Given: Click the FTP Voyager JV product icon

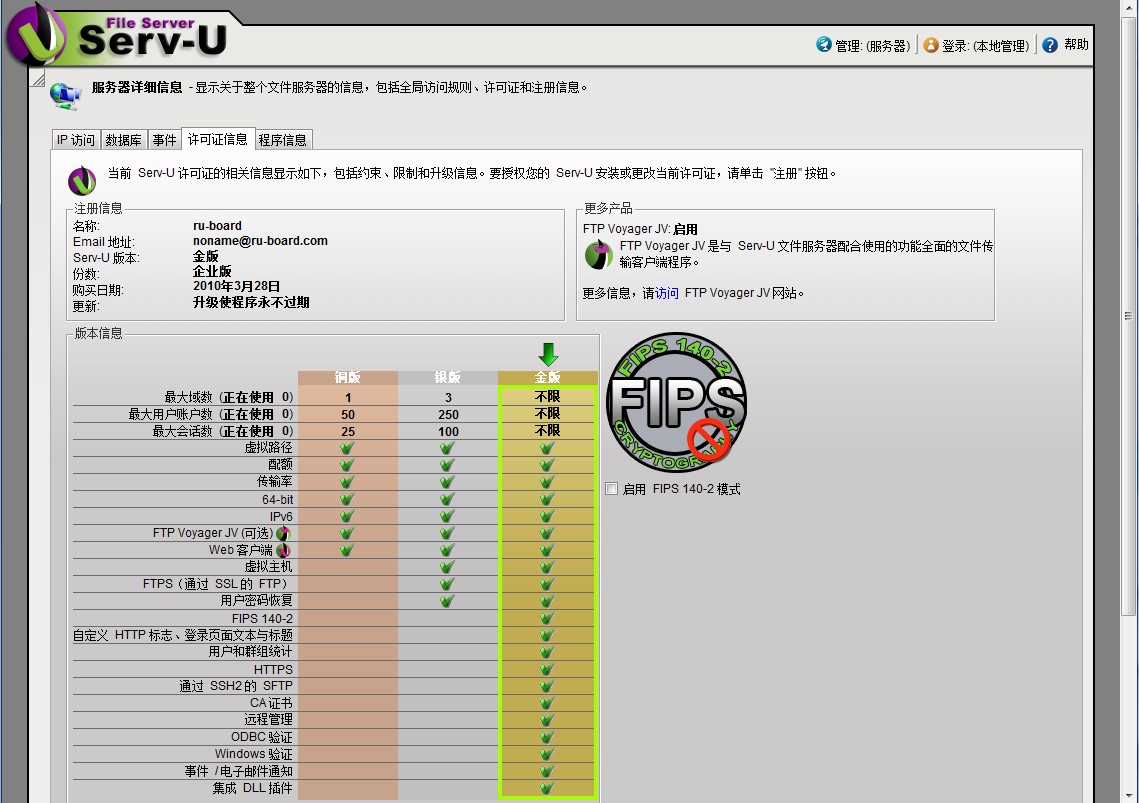Looking at the screenshot, I should [599, 254].
